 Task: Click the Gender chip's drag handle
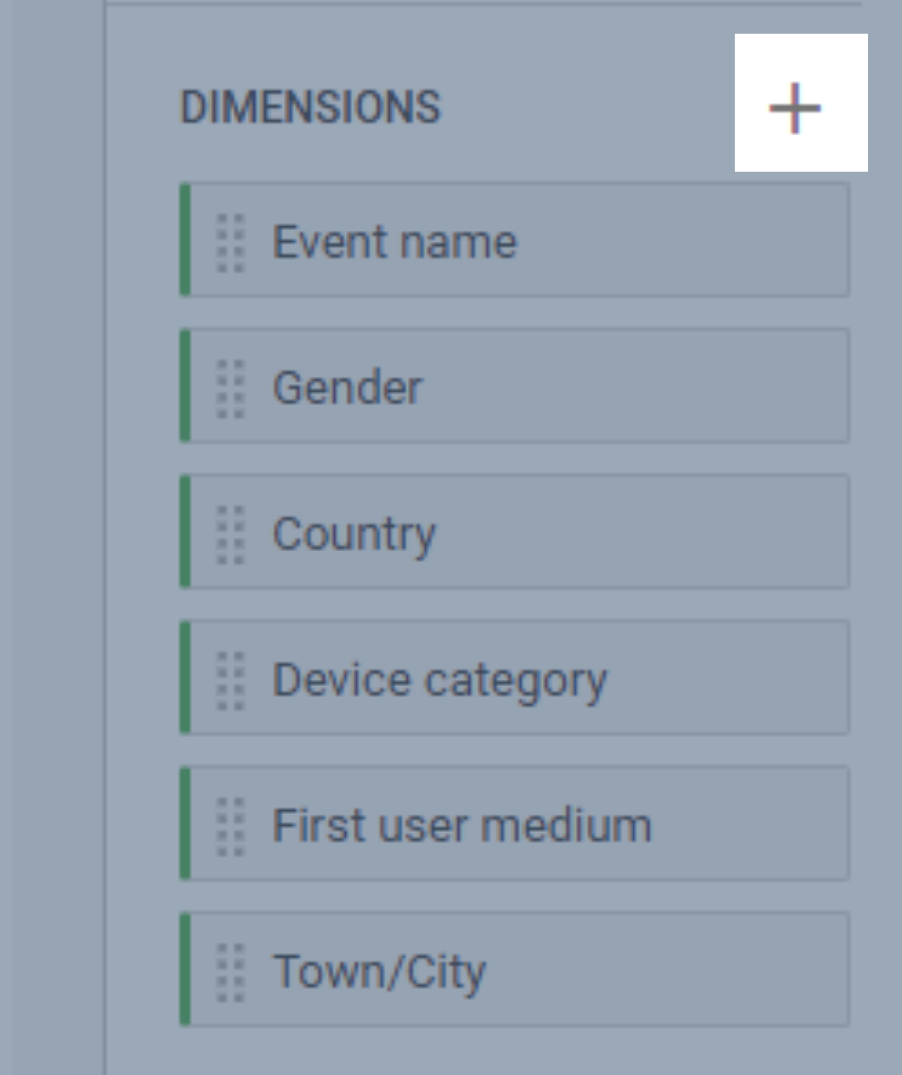click(x=231, y=387)
